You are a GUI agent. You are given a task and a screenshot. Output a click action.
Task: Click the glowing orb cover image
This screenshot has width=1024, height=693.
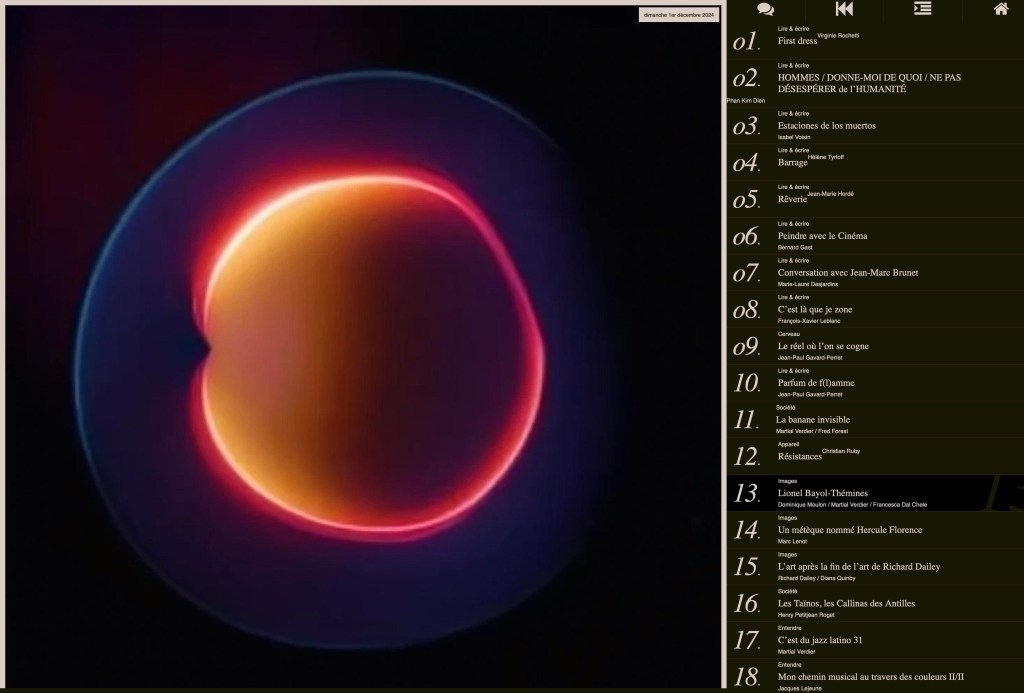(362, 348)
